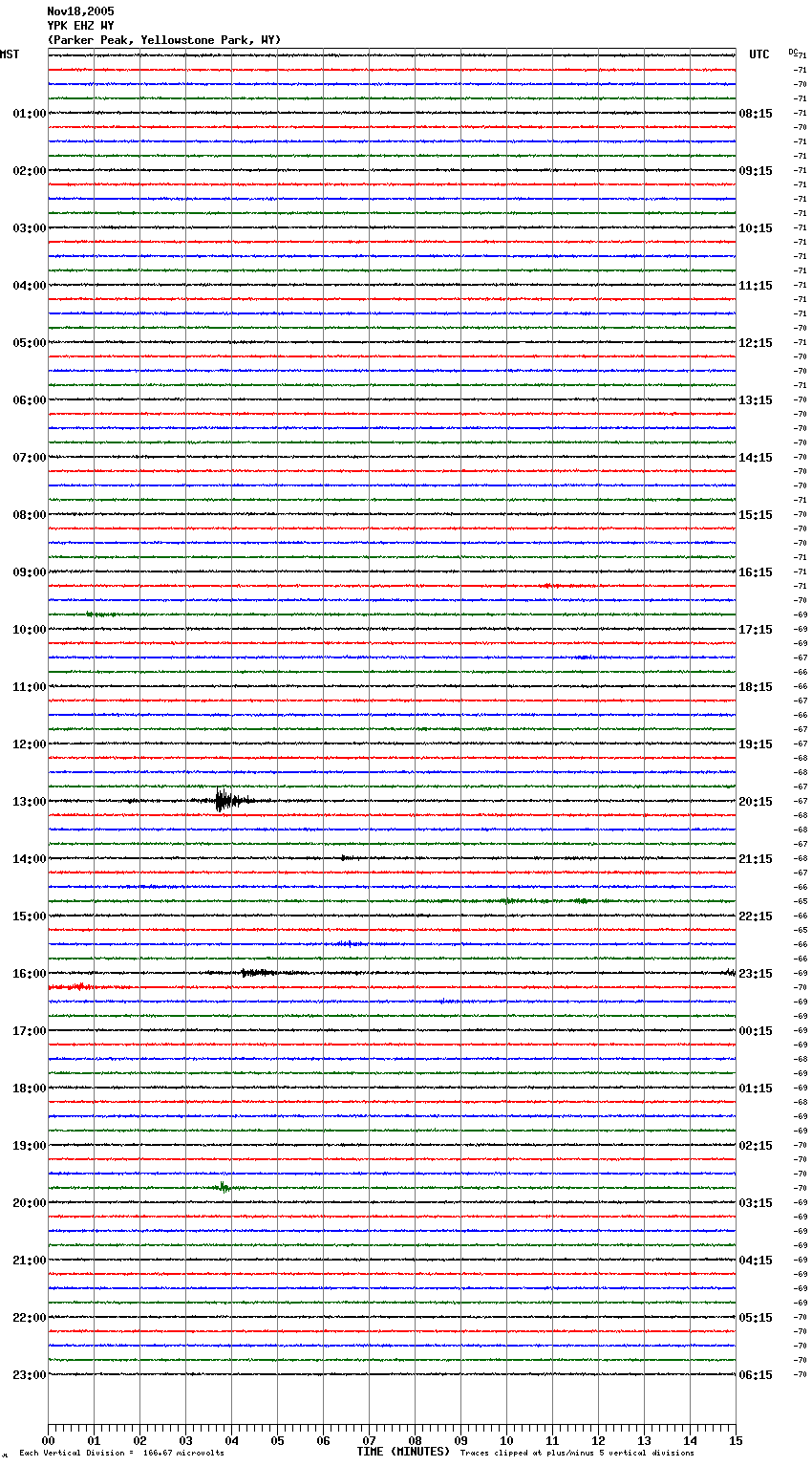
Task: Select the 06:00 MST hour label
Action: (x=30, y=400)
